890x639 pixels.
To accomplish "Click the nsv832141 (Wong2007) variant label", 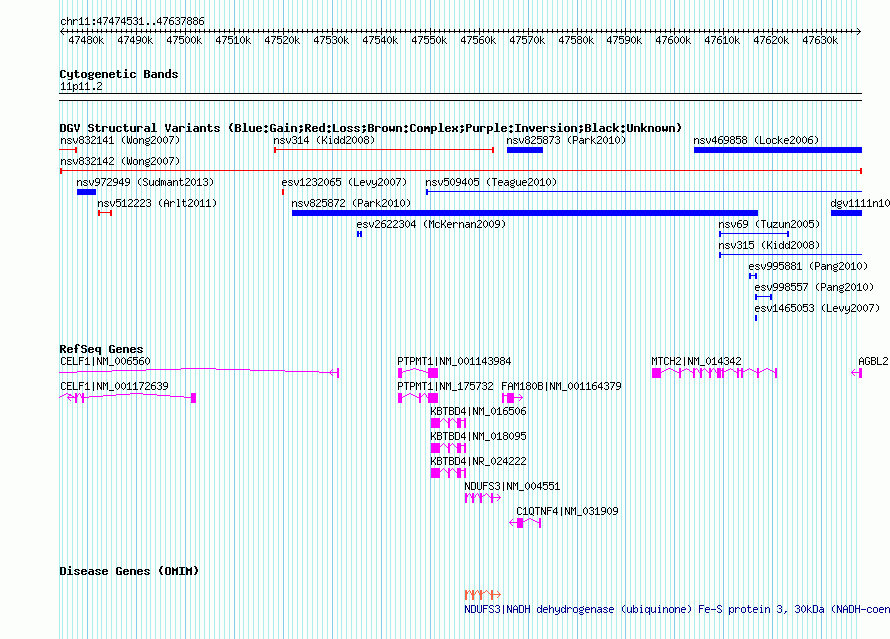I will tap(120, 140).
